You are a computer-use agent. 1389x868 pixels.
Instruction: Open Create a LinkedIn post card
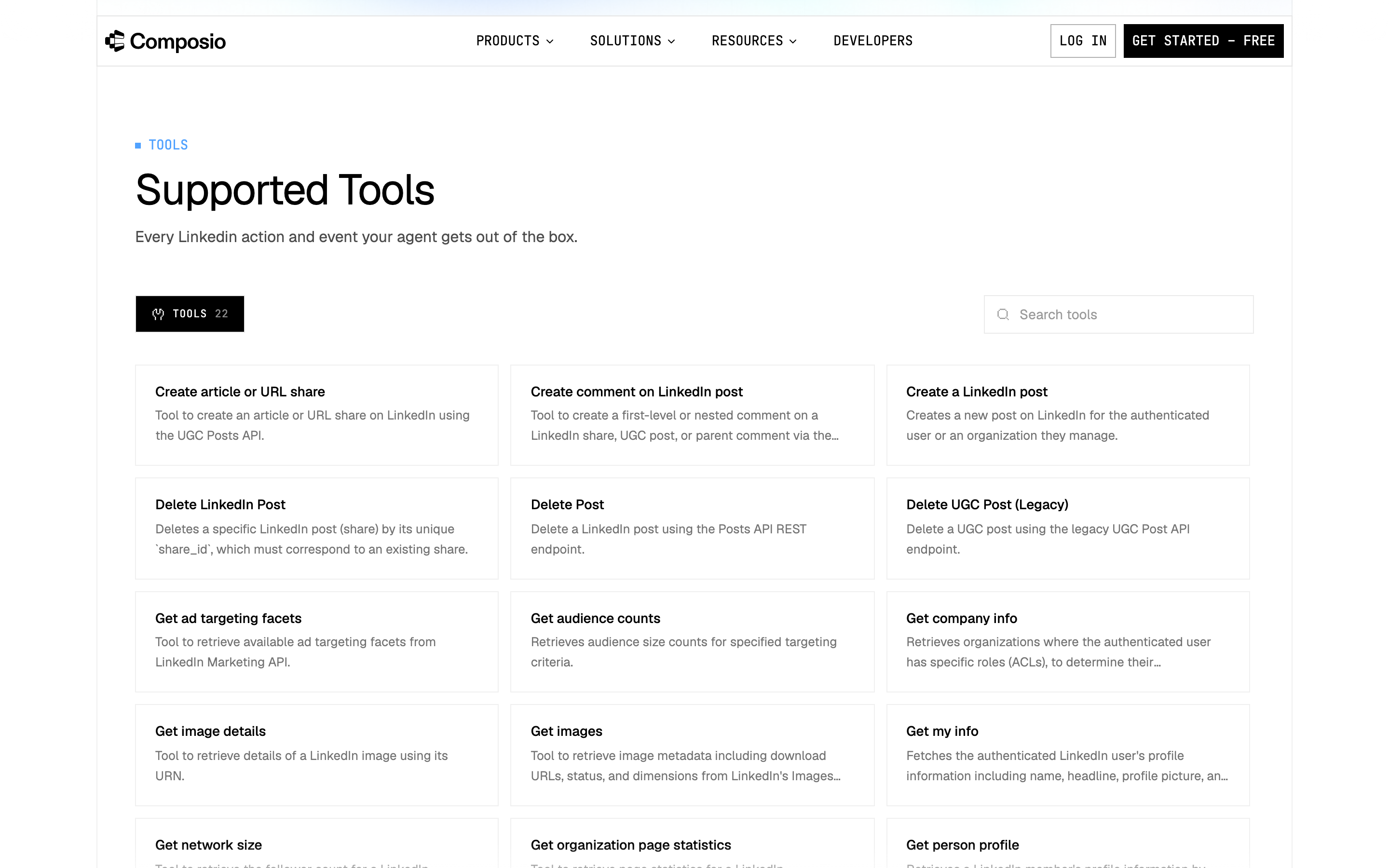click(1068, 415)
